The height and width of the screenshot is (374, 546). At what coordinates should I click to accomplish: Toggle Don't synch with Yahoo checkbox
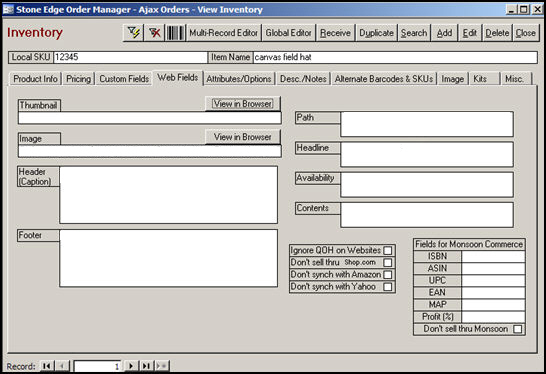click(388, 287)
